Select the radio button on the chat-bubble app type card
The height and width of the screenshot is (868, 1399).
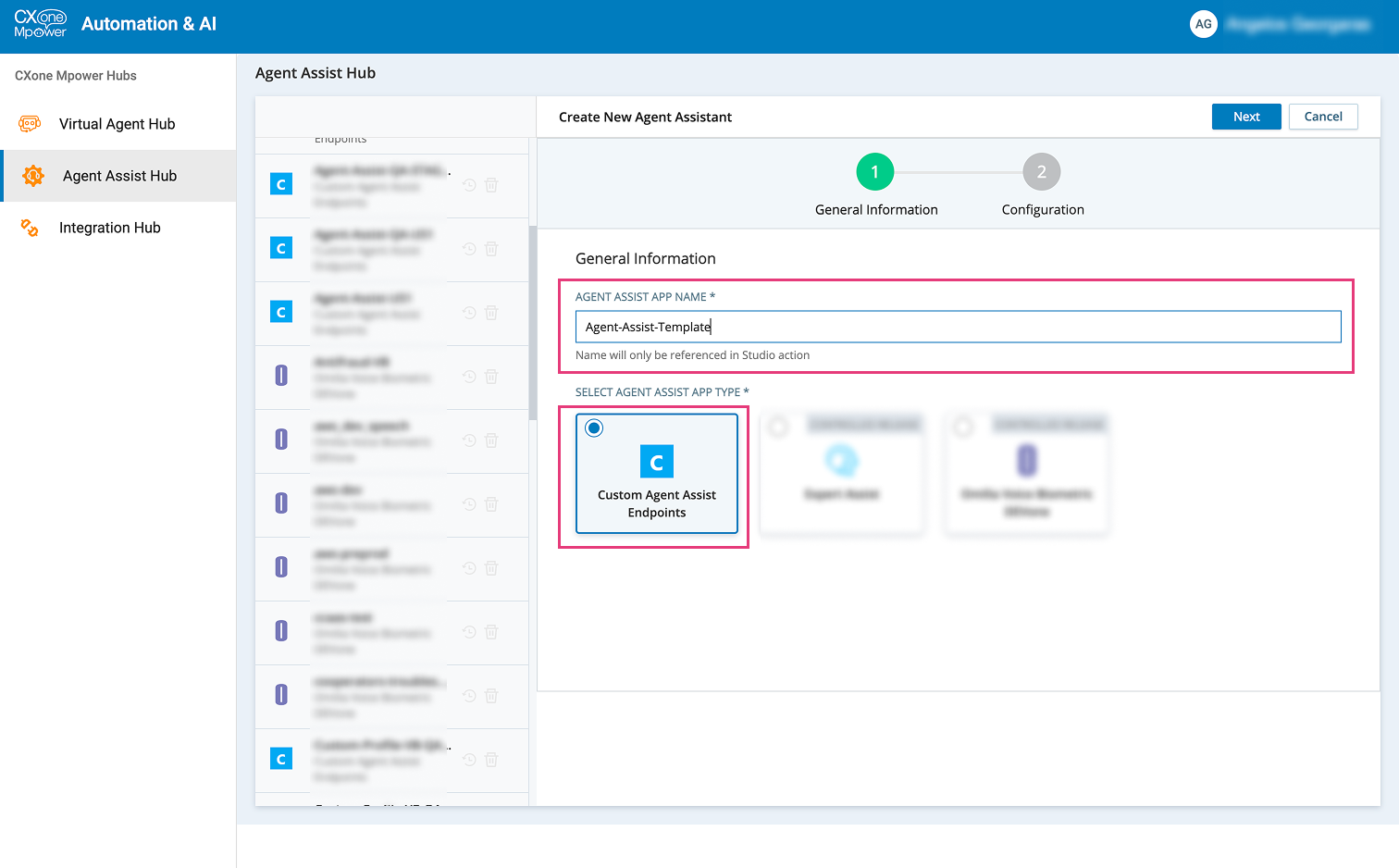tap(778, 427)
